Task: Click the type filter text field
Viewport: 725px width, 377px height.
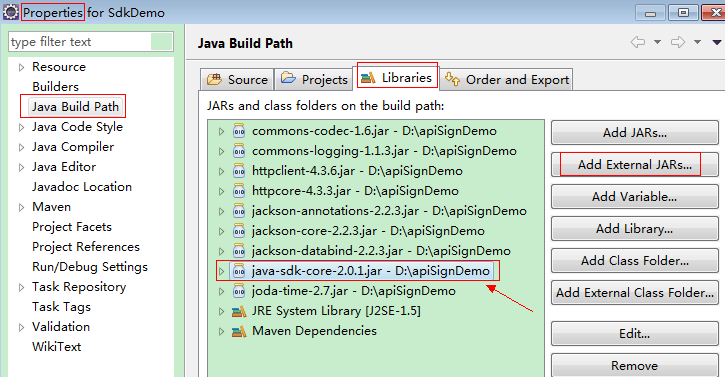Action: (x=80, y=42)
